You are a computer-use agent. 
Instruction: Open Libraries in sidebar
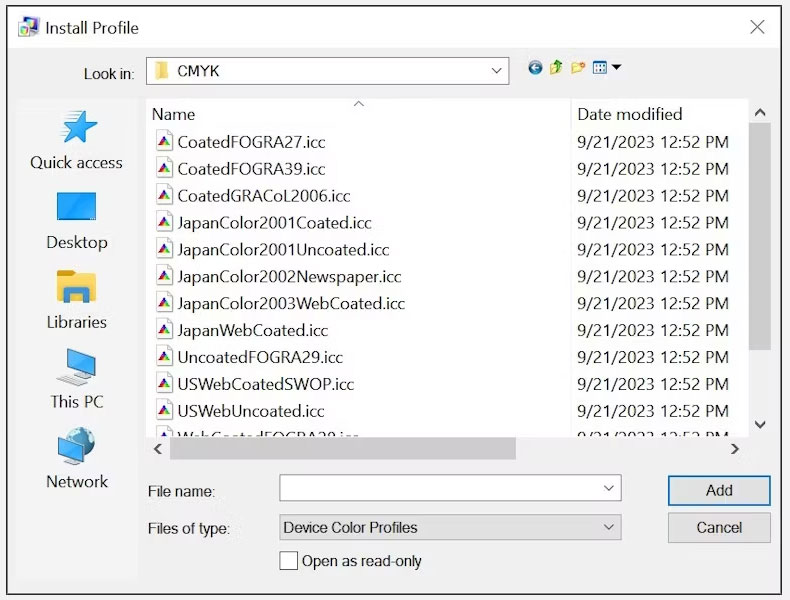click(77, 300)
